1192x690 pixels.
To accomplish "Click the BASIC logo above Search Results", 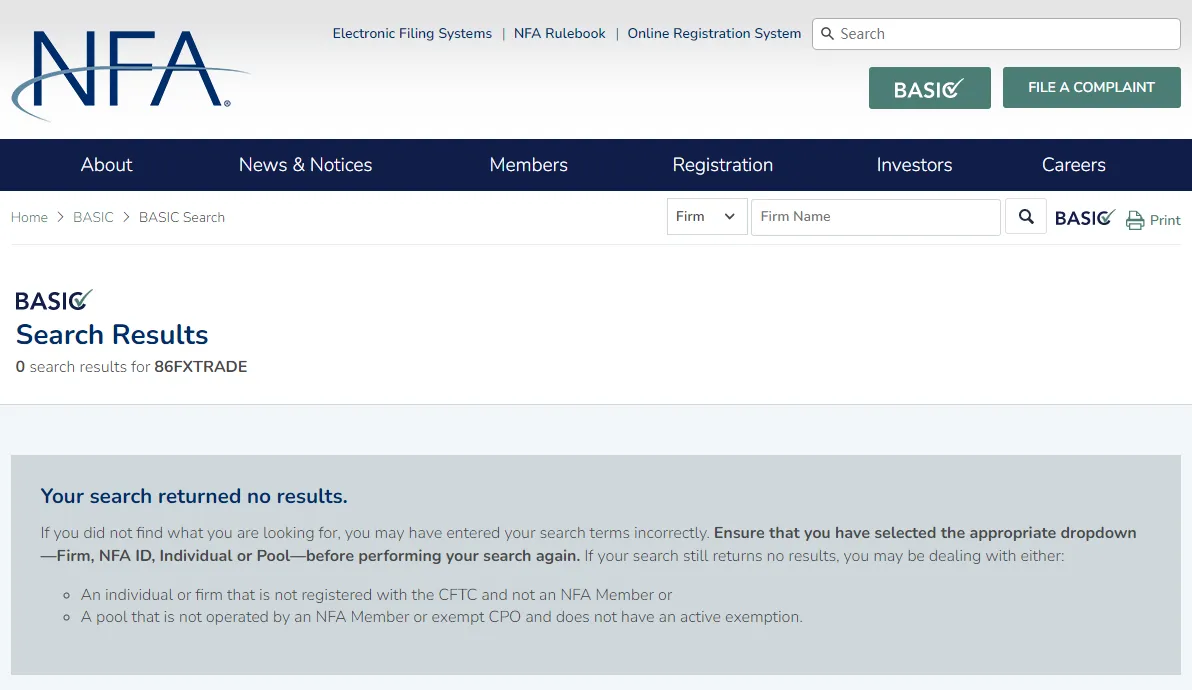I will (54, 300).
